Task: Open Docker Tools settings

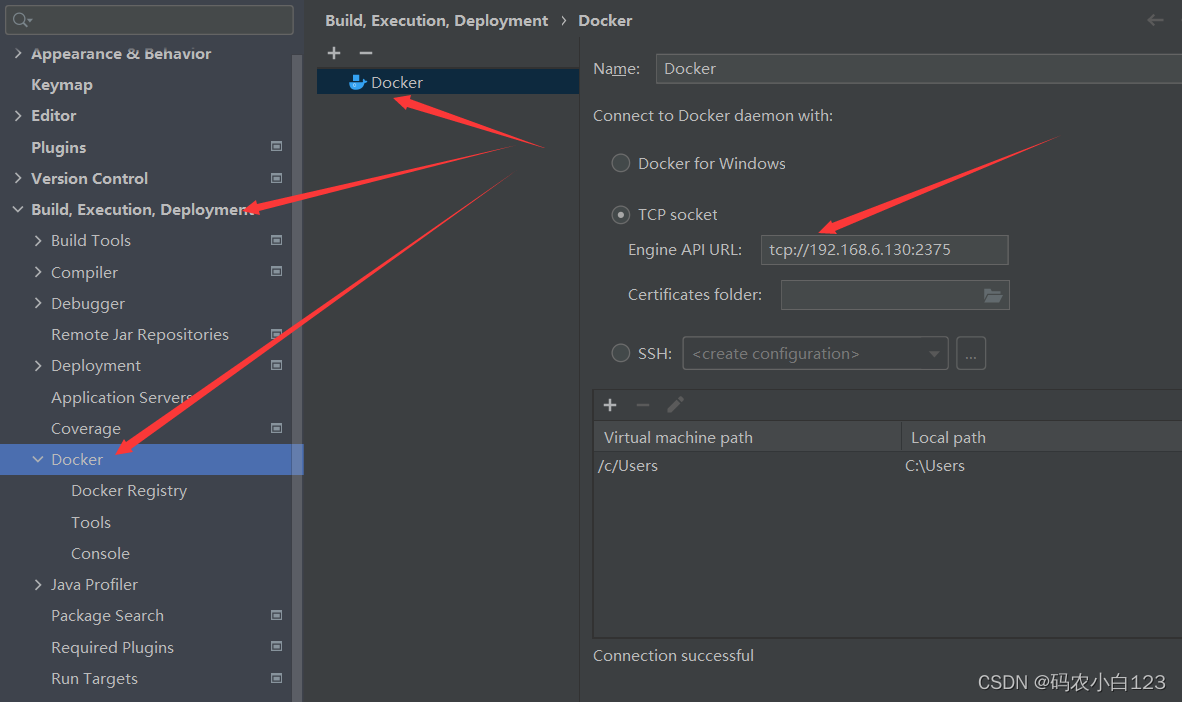Action: tap(90, 522)
